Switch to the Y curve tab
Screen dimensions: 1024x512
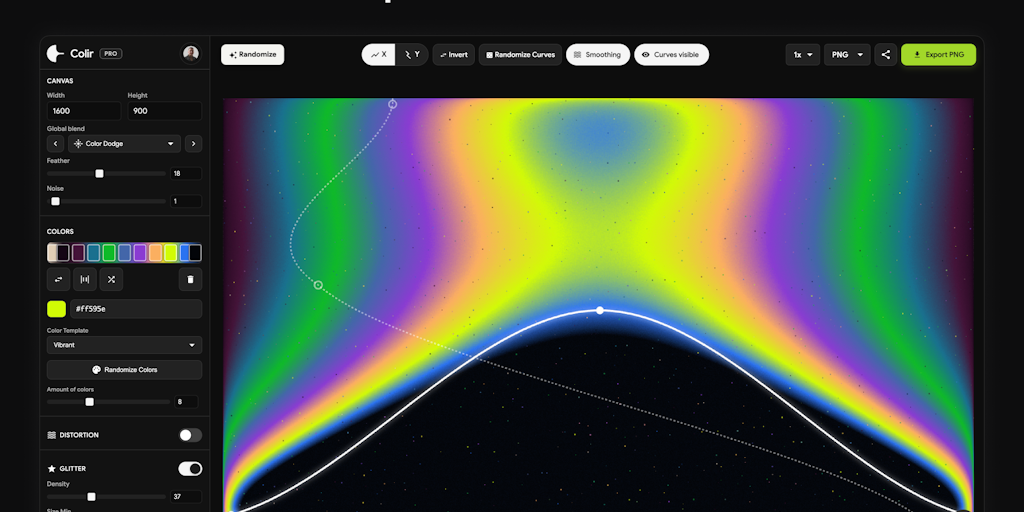(412, 55)
